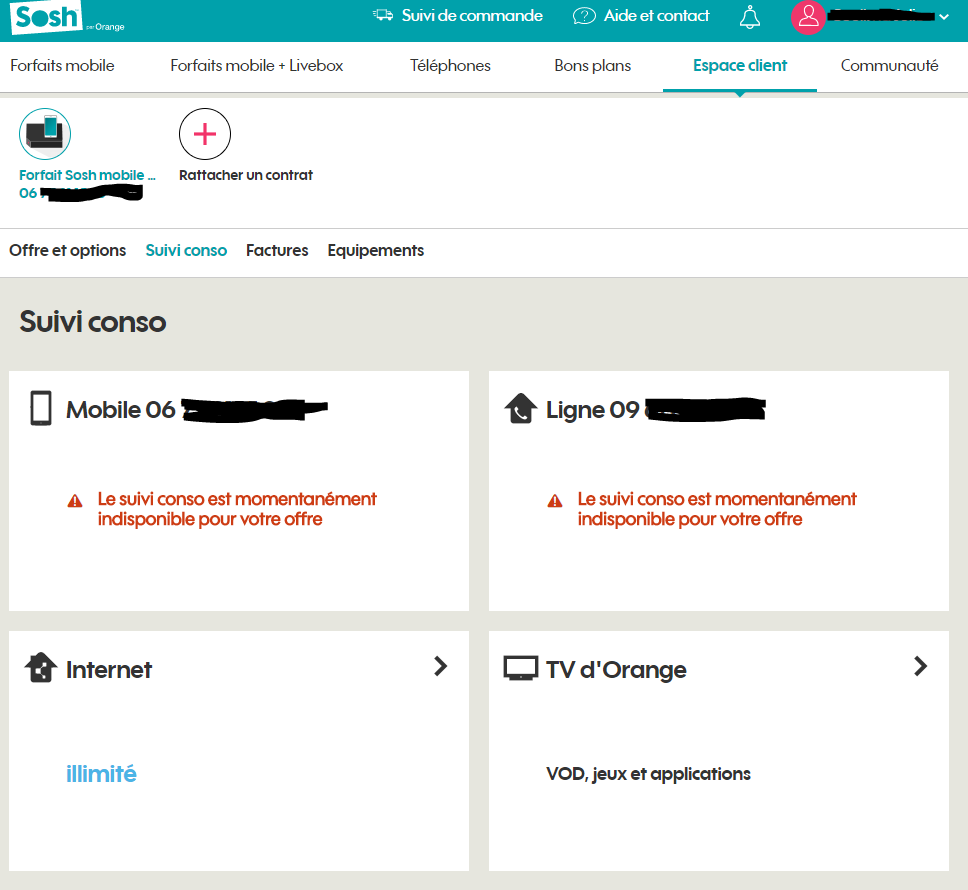Expand the user account dropdown arrow

click(x=944, y=17)
